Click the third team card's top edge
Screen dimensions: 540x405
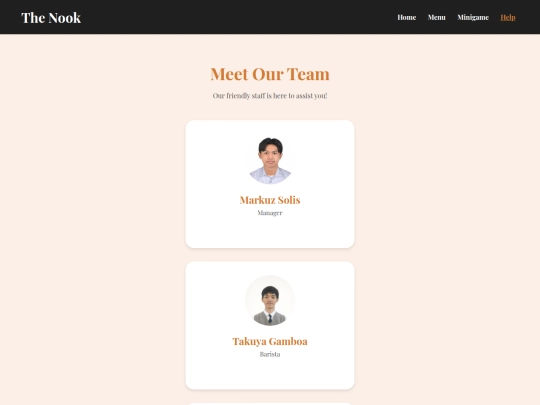[x=270, y=404]
